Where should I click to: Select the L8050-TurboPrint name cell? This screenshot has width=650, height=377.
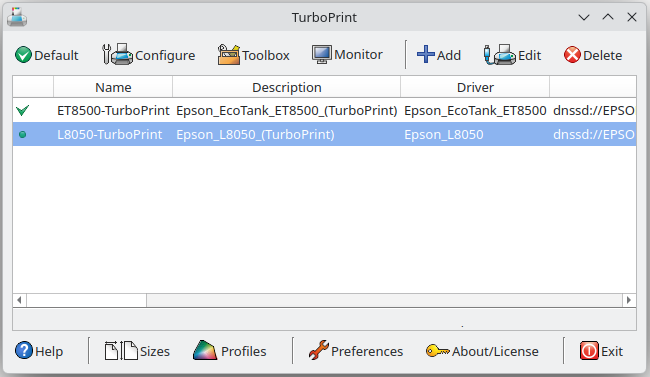(109, 134)
